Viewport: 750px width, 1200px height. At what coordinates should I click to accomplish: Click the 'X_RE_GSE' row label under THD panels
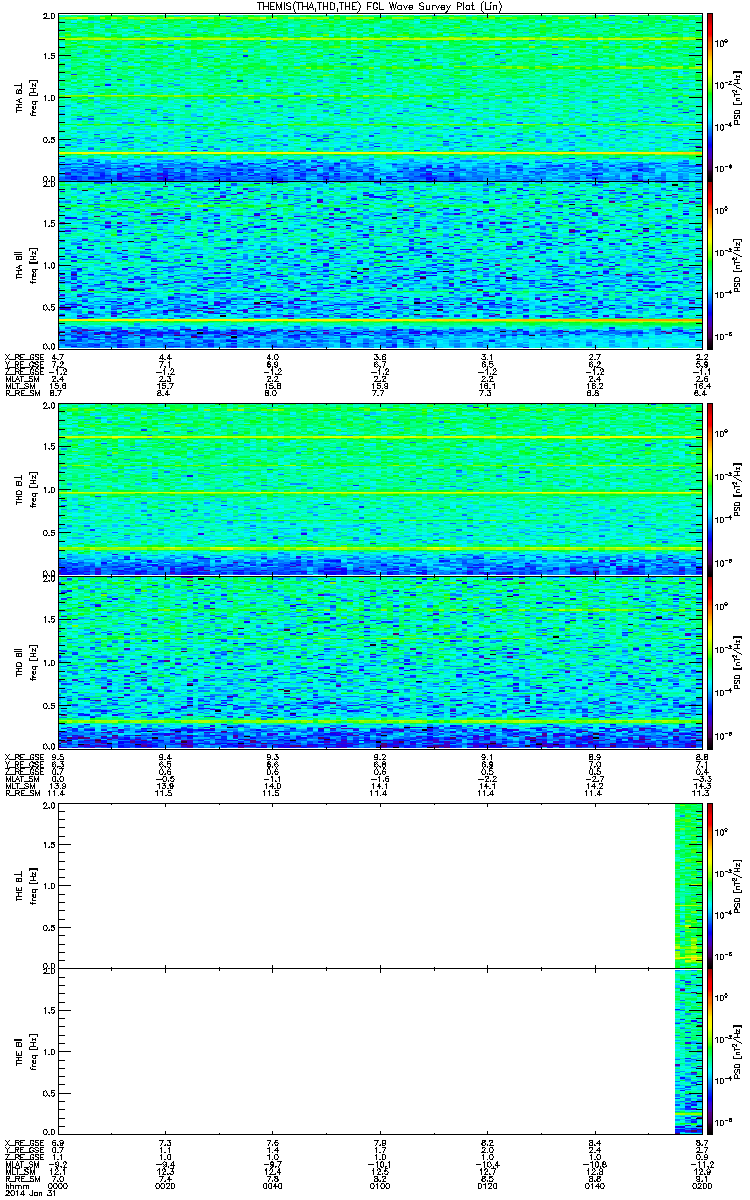(24, 756)
